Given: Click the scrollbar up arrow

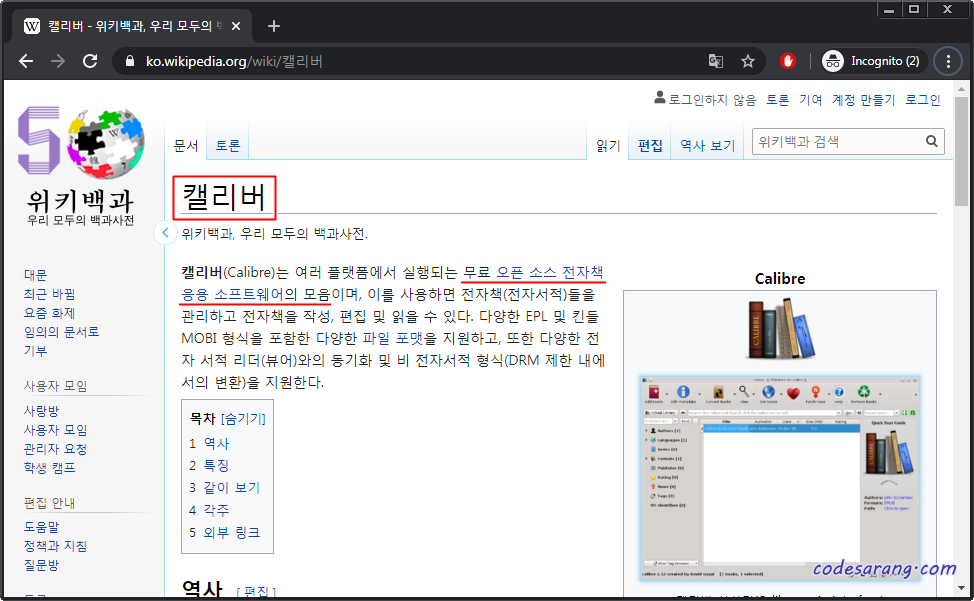Looking at the screenshot, I should tap(961, 88).
